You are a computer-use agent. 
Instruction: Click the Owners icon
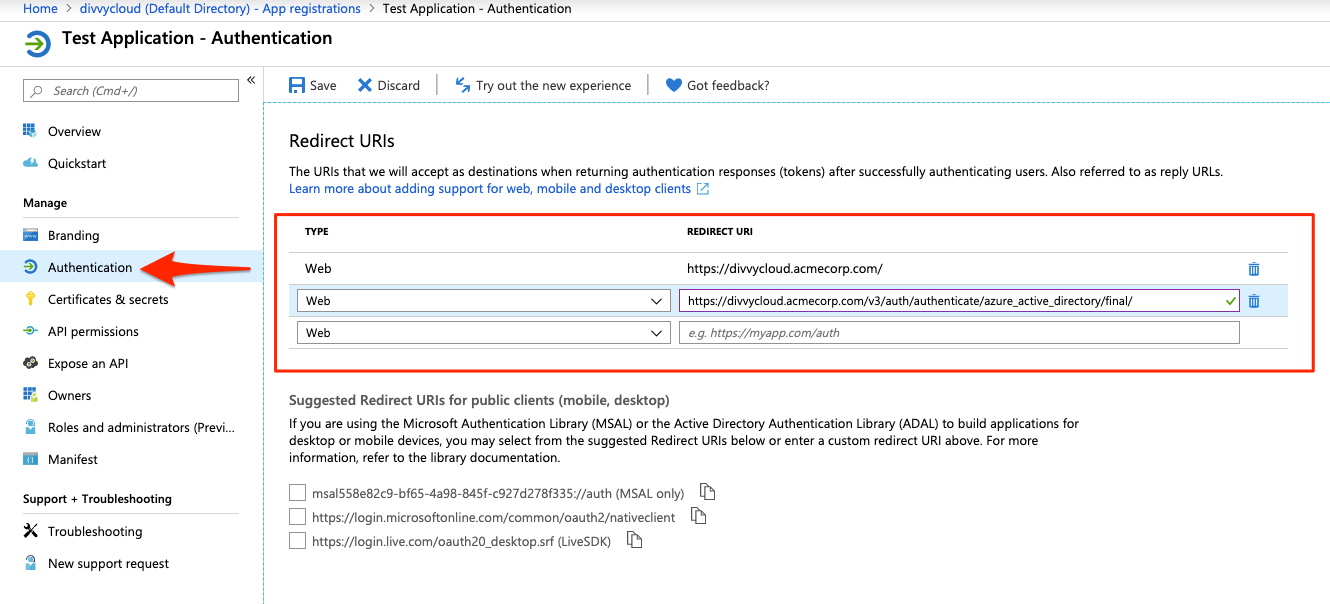30,395
